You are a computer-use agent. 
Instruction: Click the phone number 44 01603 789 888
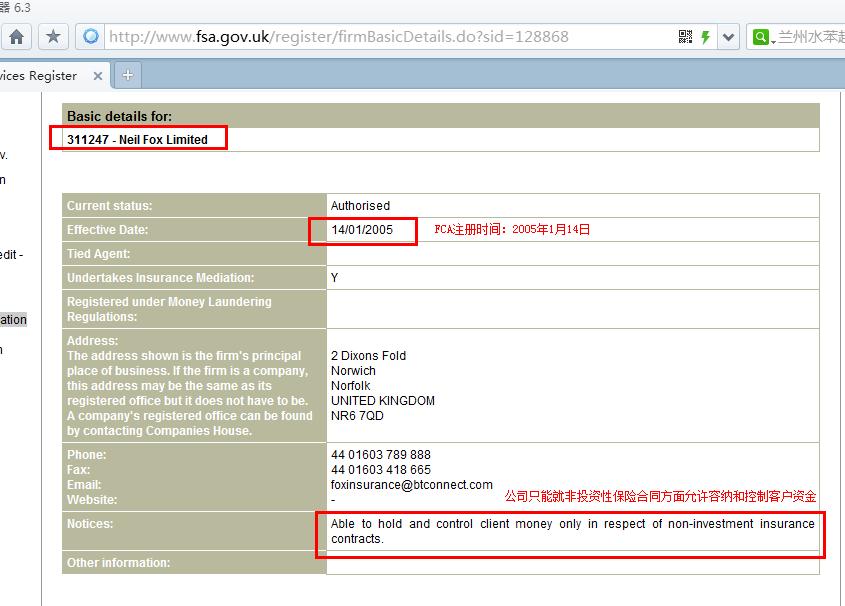[380, 455]
